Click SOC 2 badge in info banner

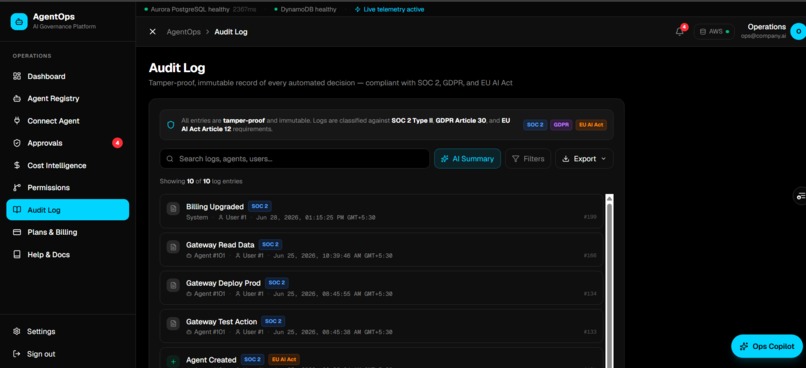535,125
